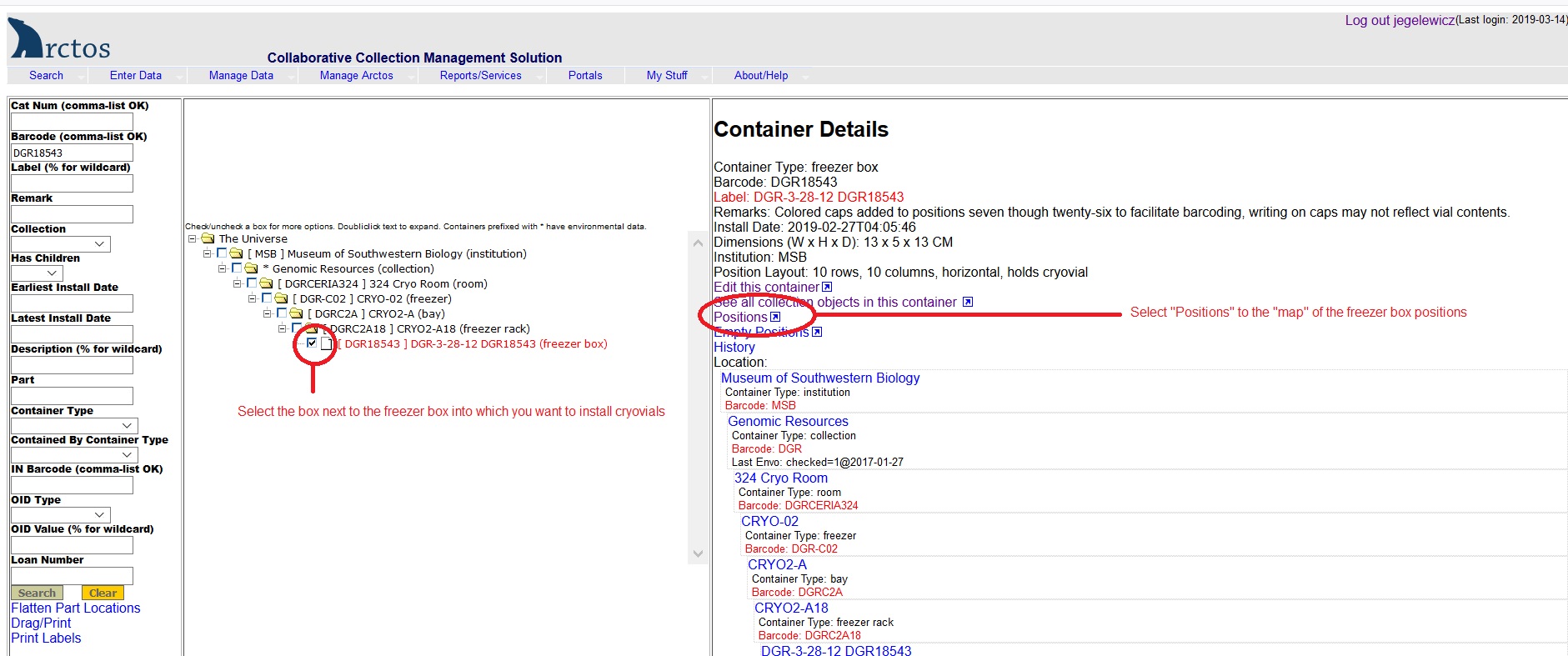Screen dimensions: 1568x656
Task: Collapse the MSB institution tree node
Action: [x=208, y=253]
